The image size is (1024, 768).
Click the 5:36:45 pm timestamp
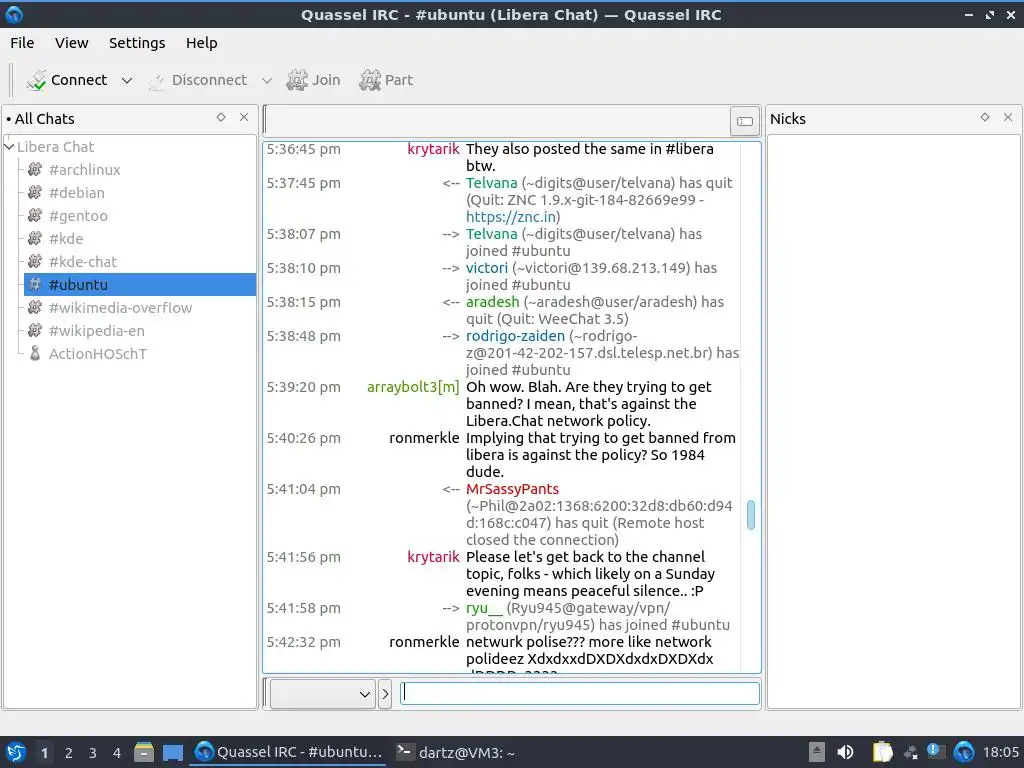click(x=304, y=149)
